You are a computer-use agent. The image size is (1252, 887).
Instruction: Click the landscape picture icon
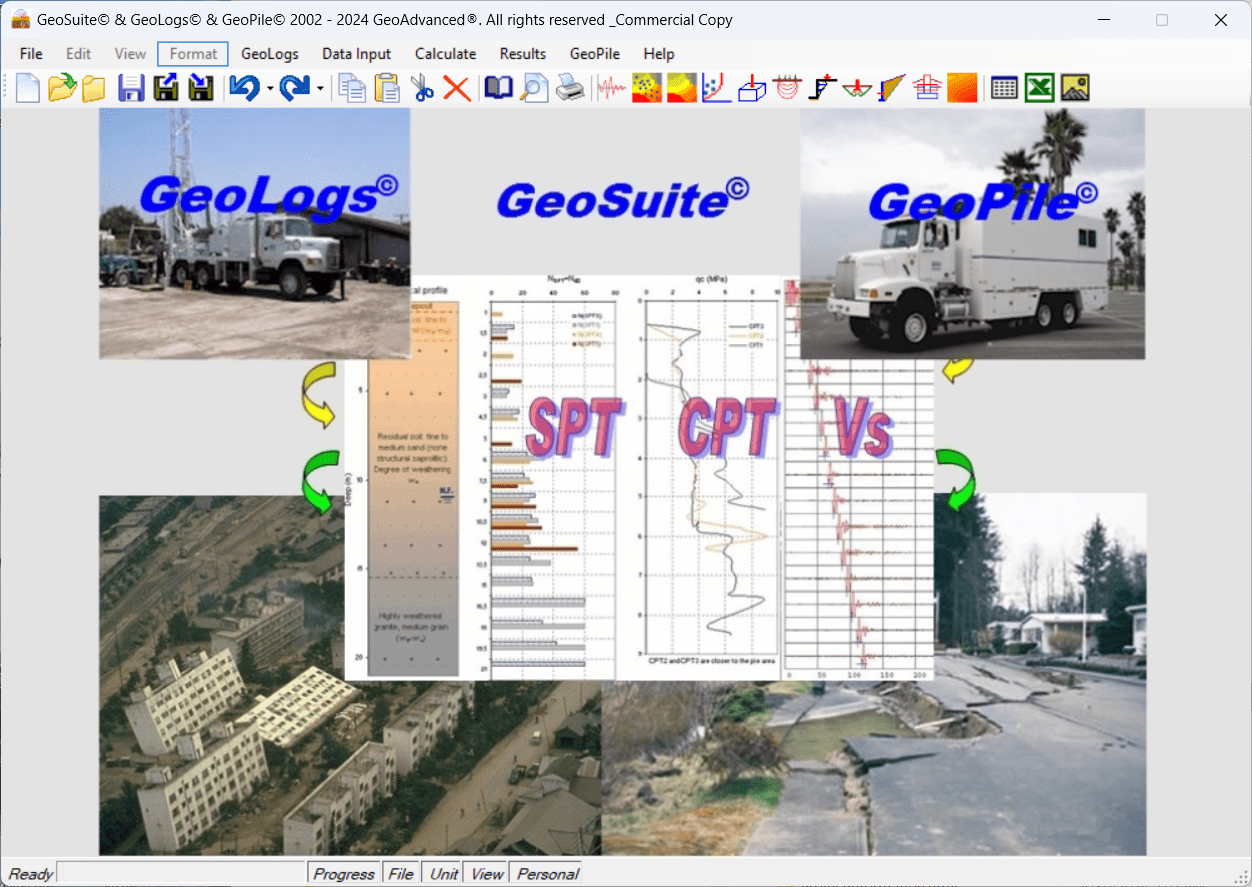[1075, 88]
